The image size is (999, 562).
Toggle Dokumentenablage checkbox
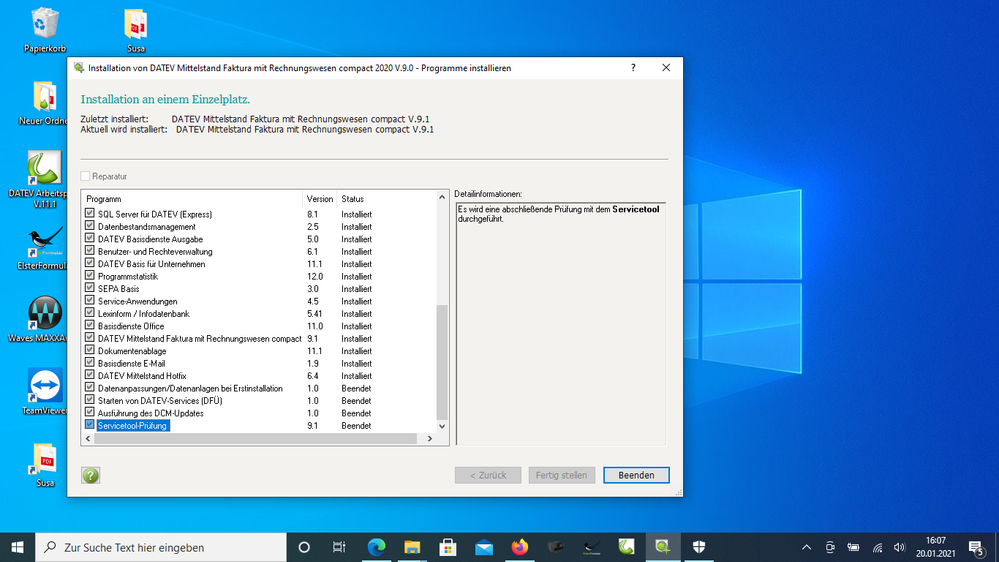89,350
